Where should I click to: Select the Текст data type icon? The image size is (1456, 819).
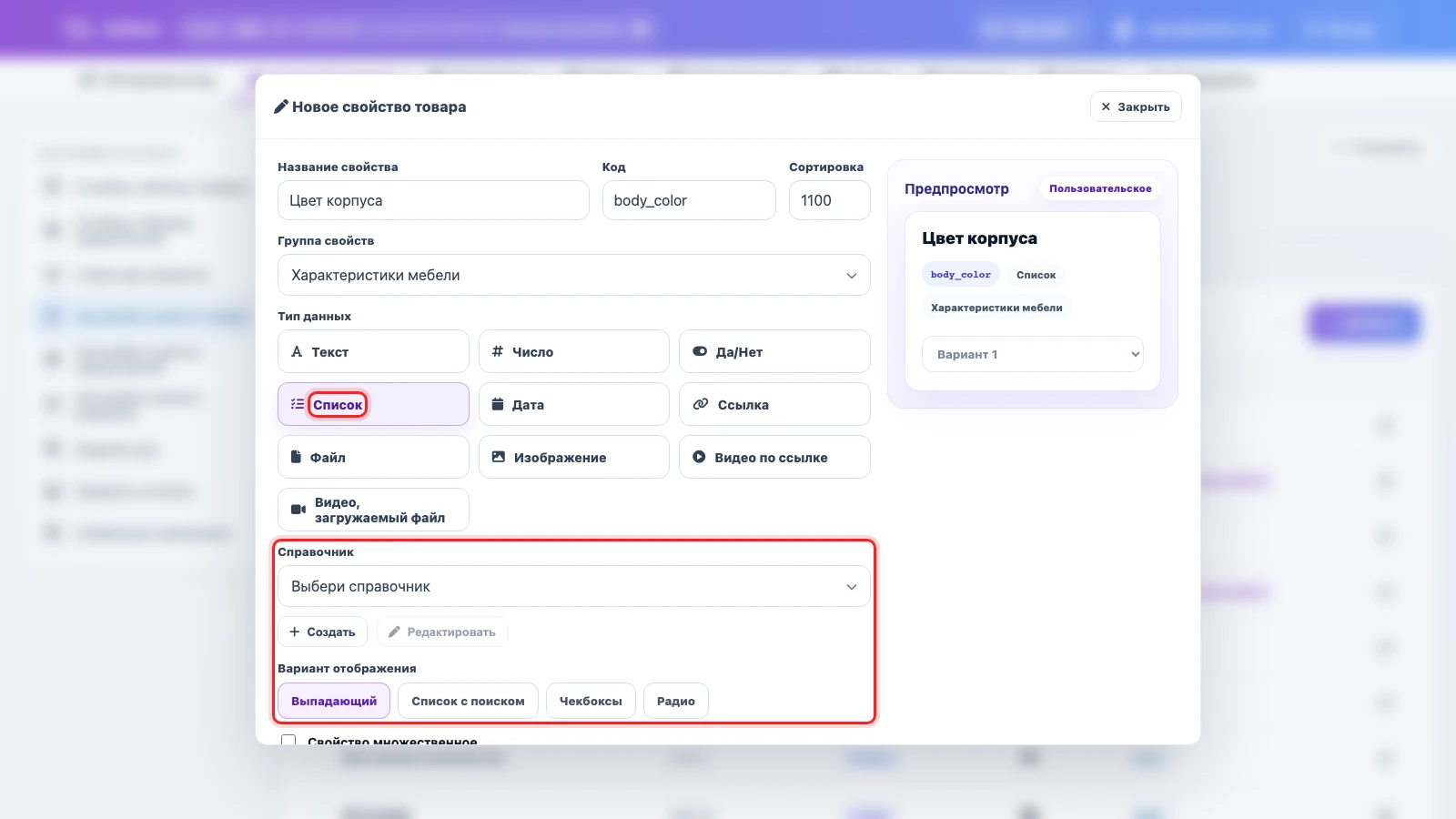tap(297, 351)
